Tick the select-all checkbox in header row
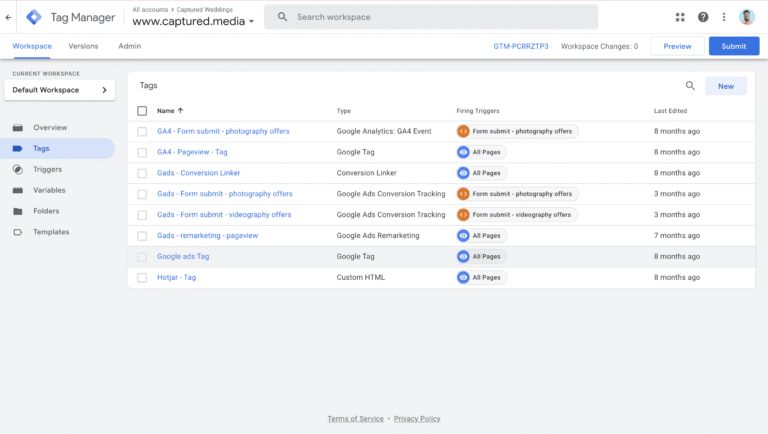The height and width of the screenshot is (434, 768). [x=142, y=111]
